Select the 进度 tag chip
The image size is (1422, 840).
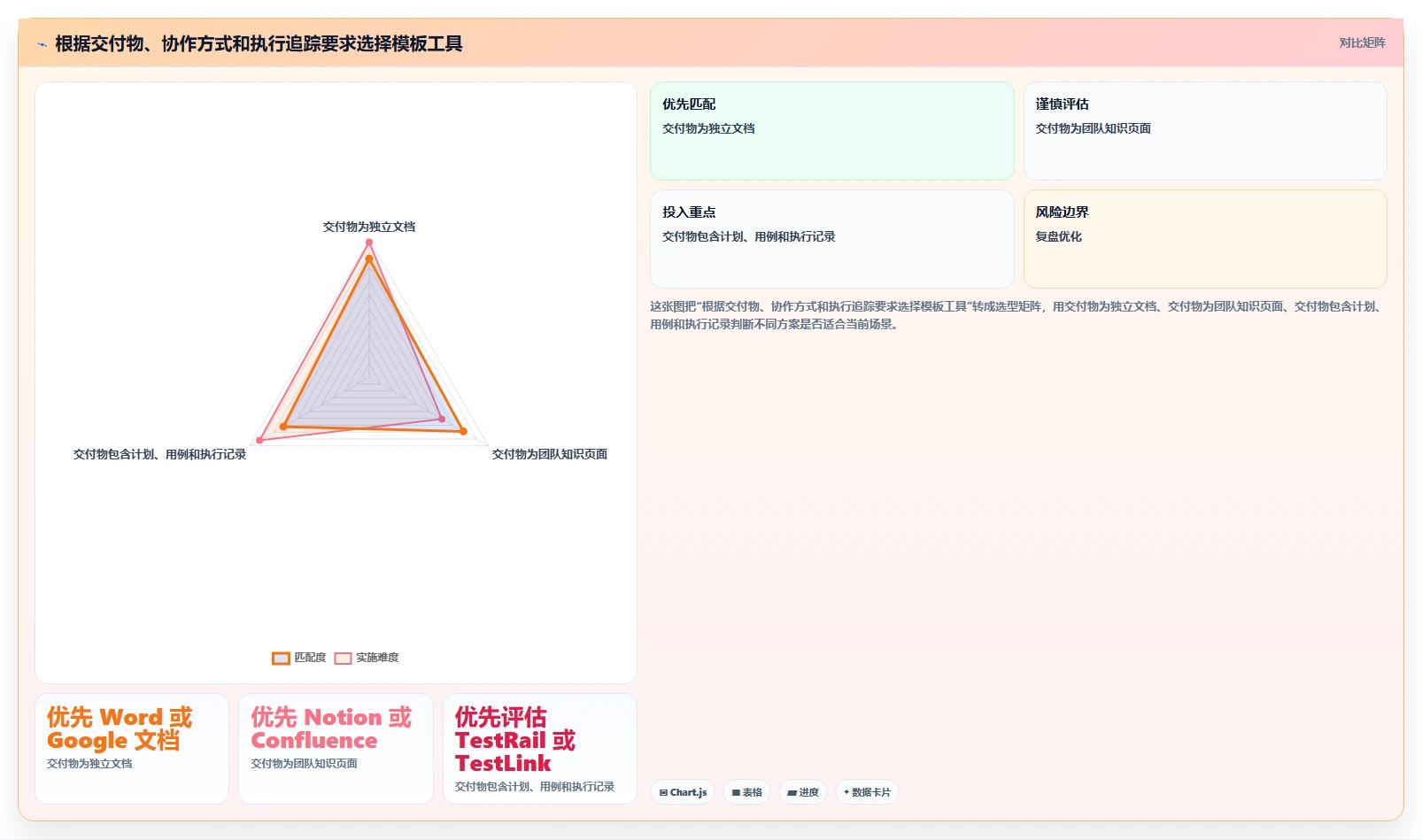pyautogui.click(x=803, y=792)
